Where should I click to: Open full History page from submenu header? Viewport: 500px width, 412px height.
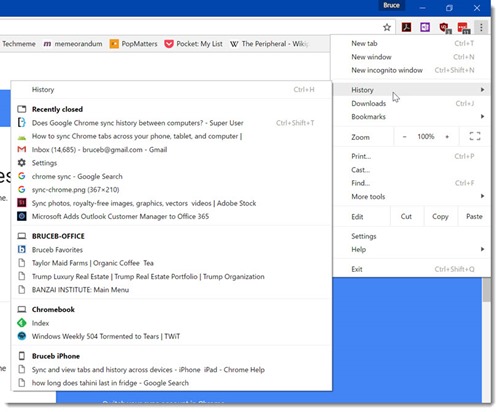[172, 90]
